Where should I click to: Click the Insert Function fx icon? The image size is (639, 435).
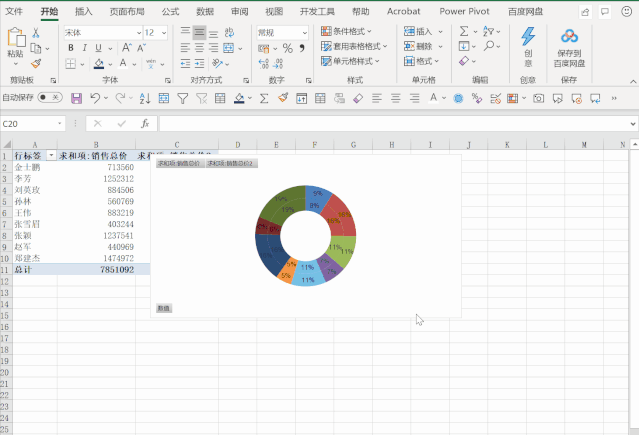click(x=145, y=124)
